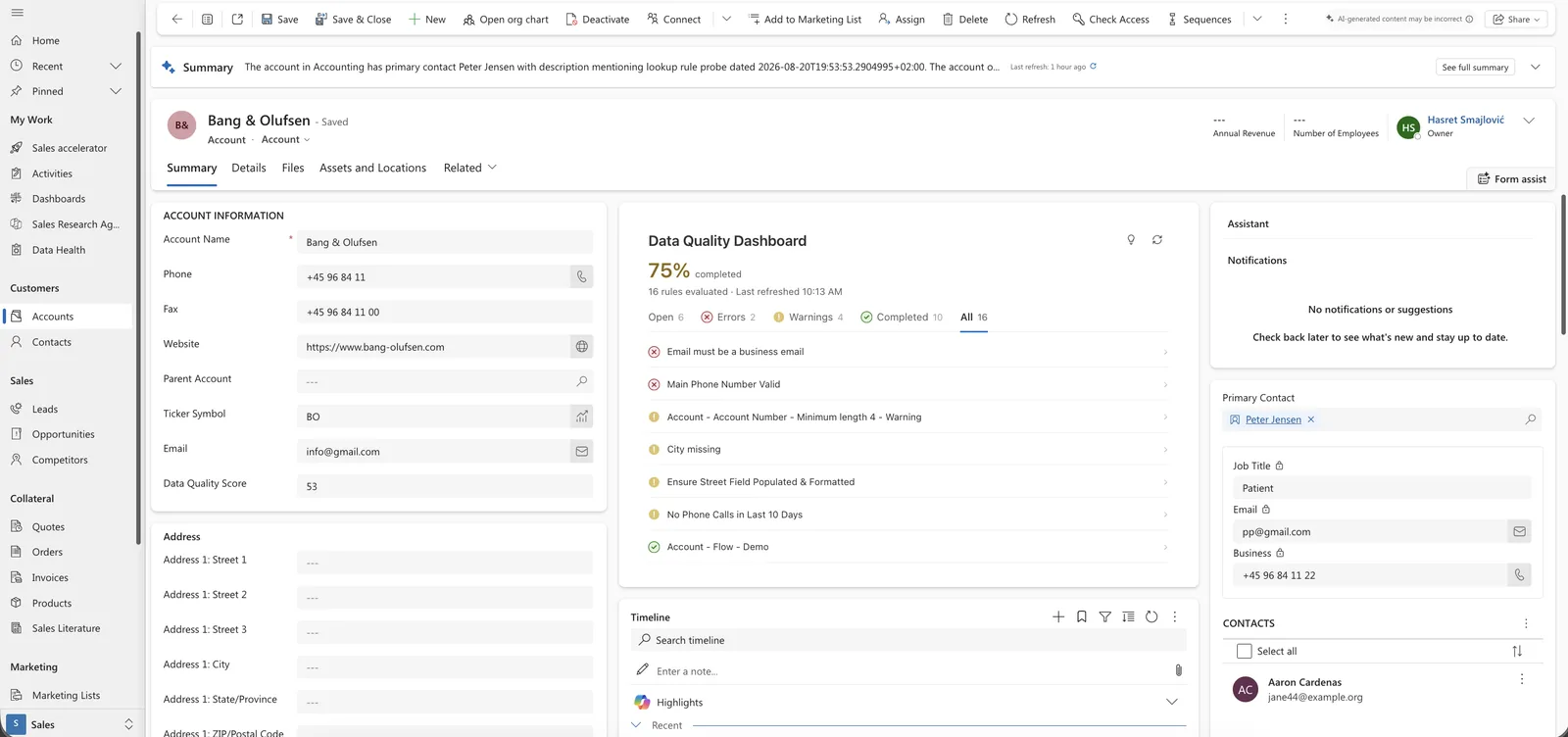Open timeline more options ellipsis
This screenshot has height=737, width=1568.
point(1175,616)
